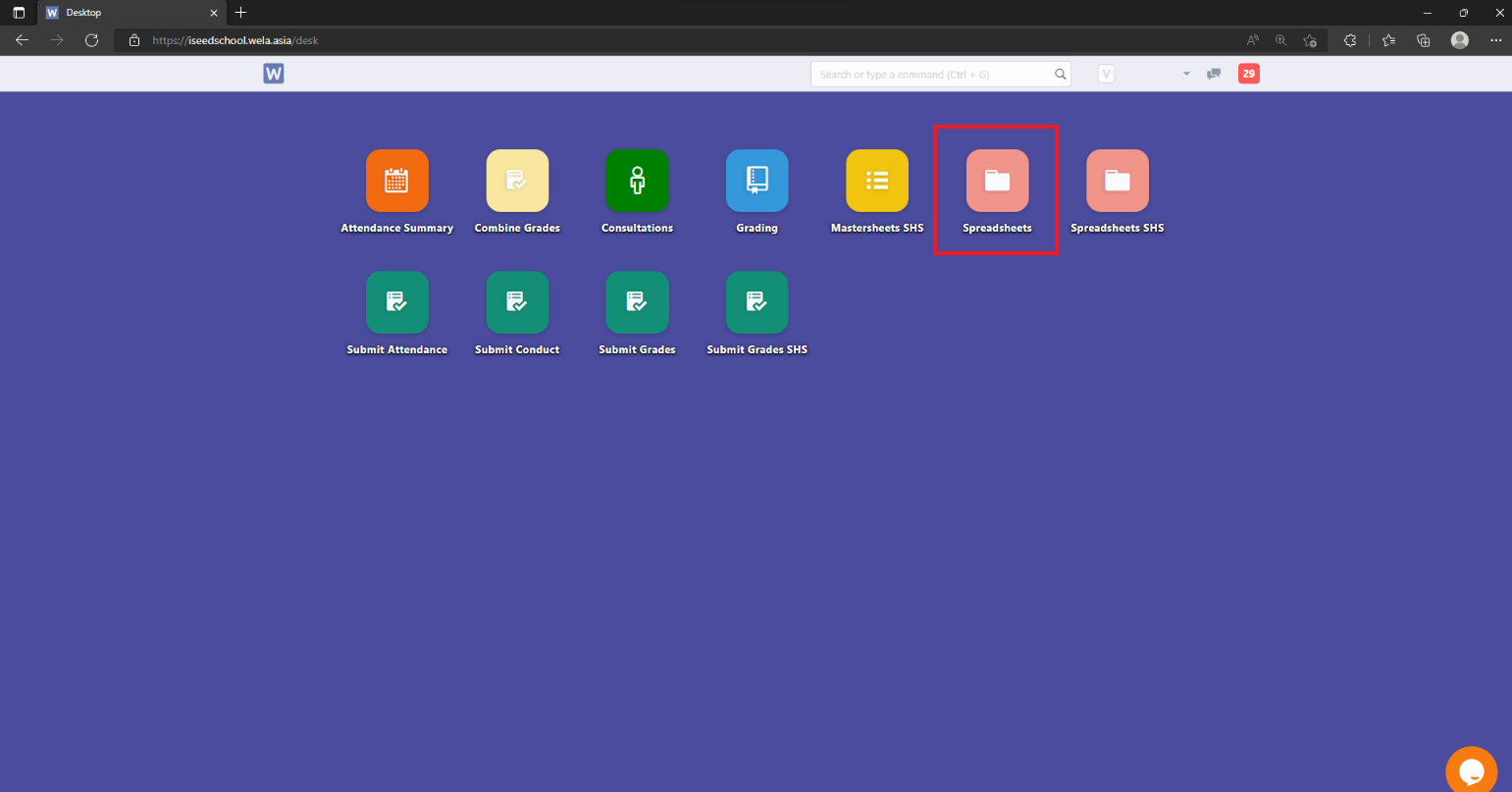The width and height of the screenshot is (1512, 792).
Task: Click the Wela W logo home icon
Action: (274, 74)
